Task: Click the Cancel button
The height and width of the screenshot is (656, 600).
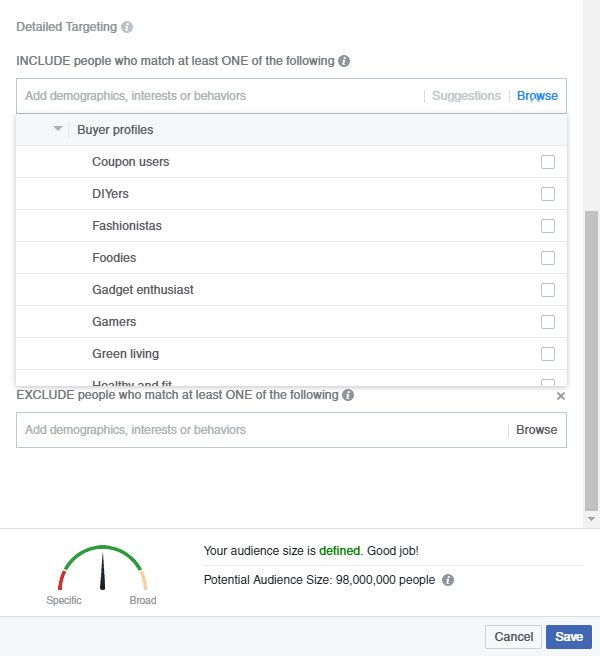Action: (x=514, y=637)
